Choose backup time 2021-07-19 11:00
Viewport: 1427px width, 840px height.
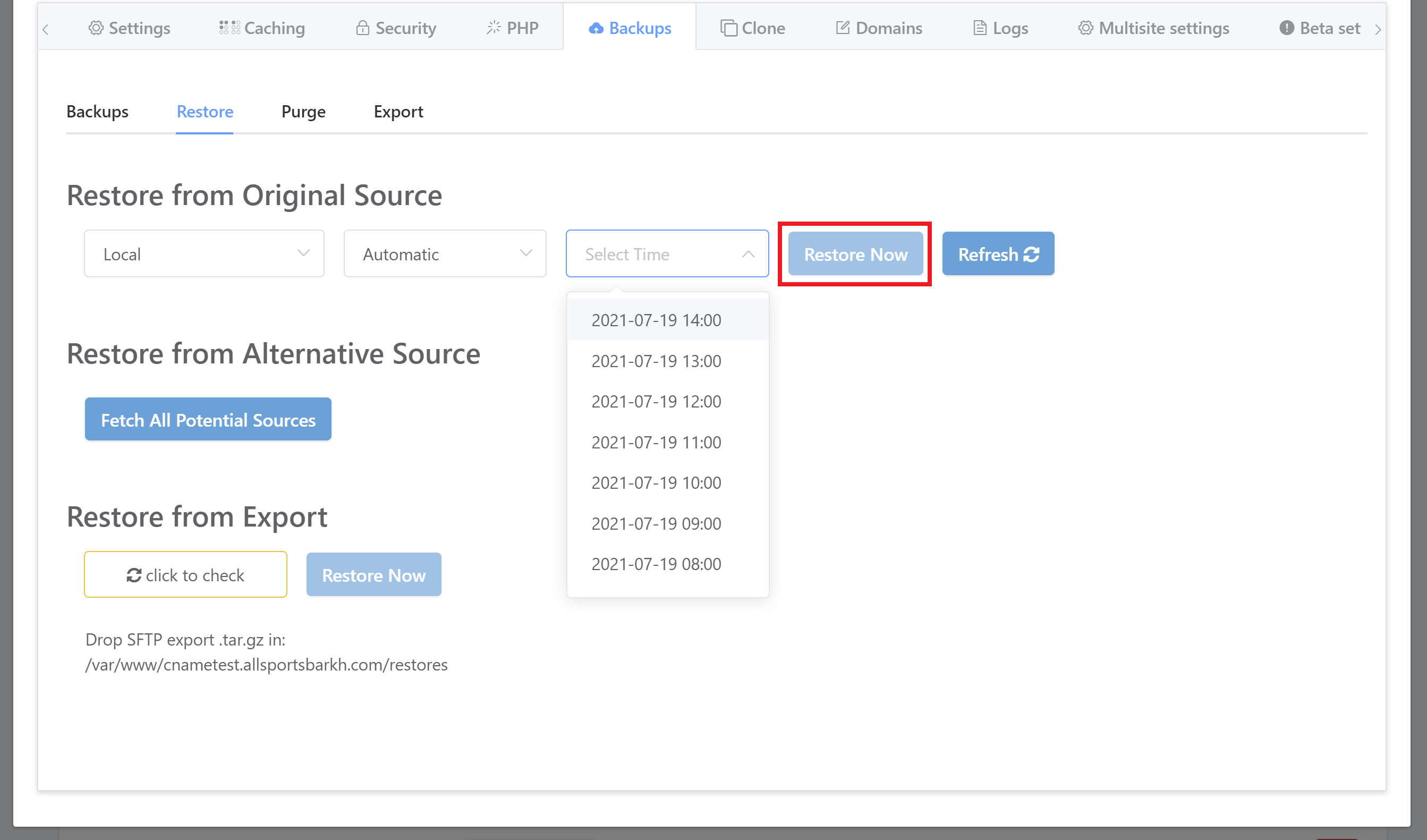pyautogui.click(x=668, y=442)
